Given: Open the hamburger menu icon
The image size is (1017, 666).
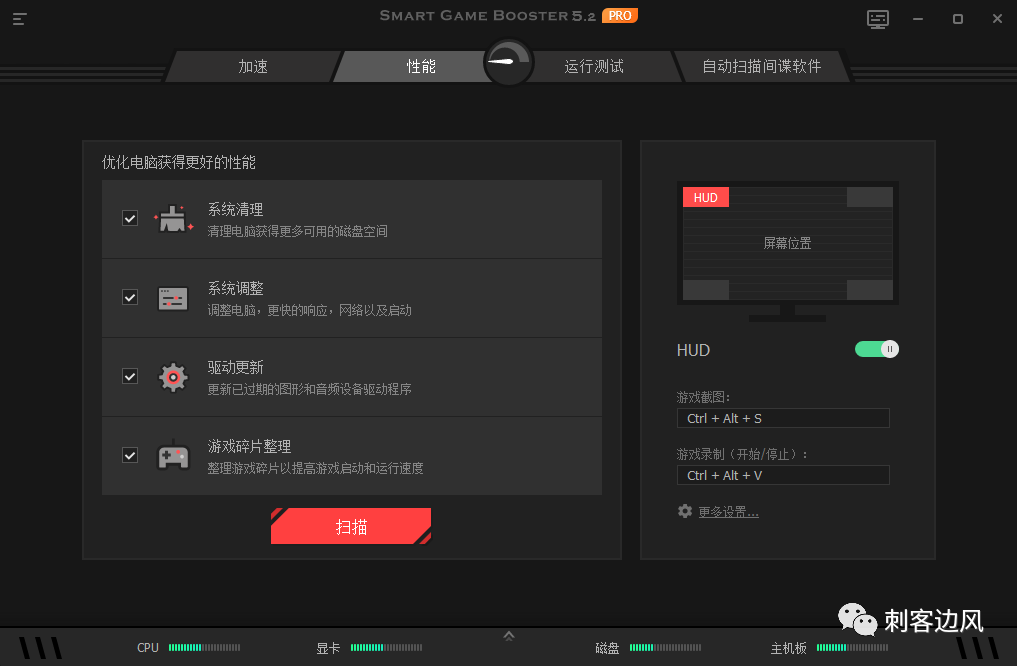Looking at the screenshot, I should point(19,19).
